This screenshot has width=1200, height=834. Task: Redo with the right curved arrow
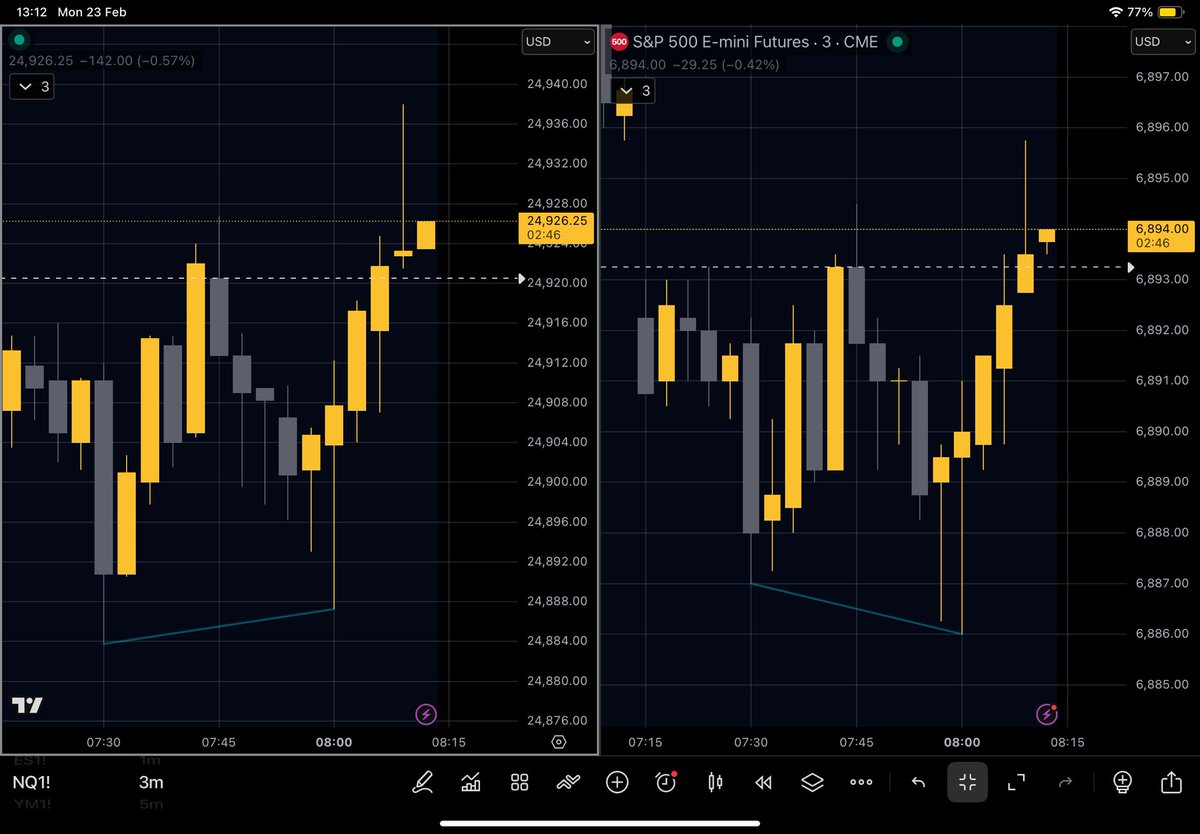[x=1065, y=782]
